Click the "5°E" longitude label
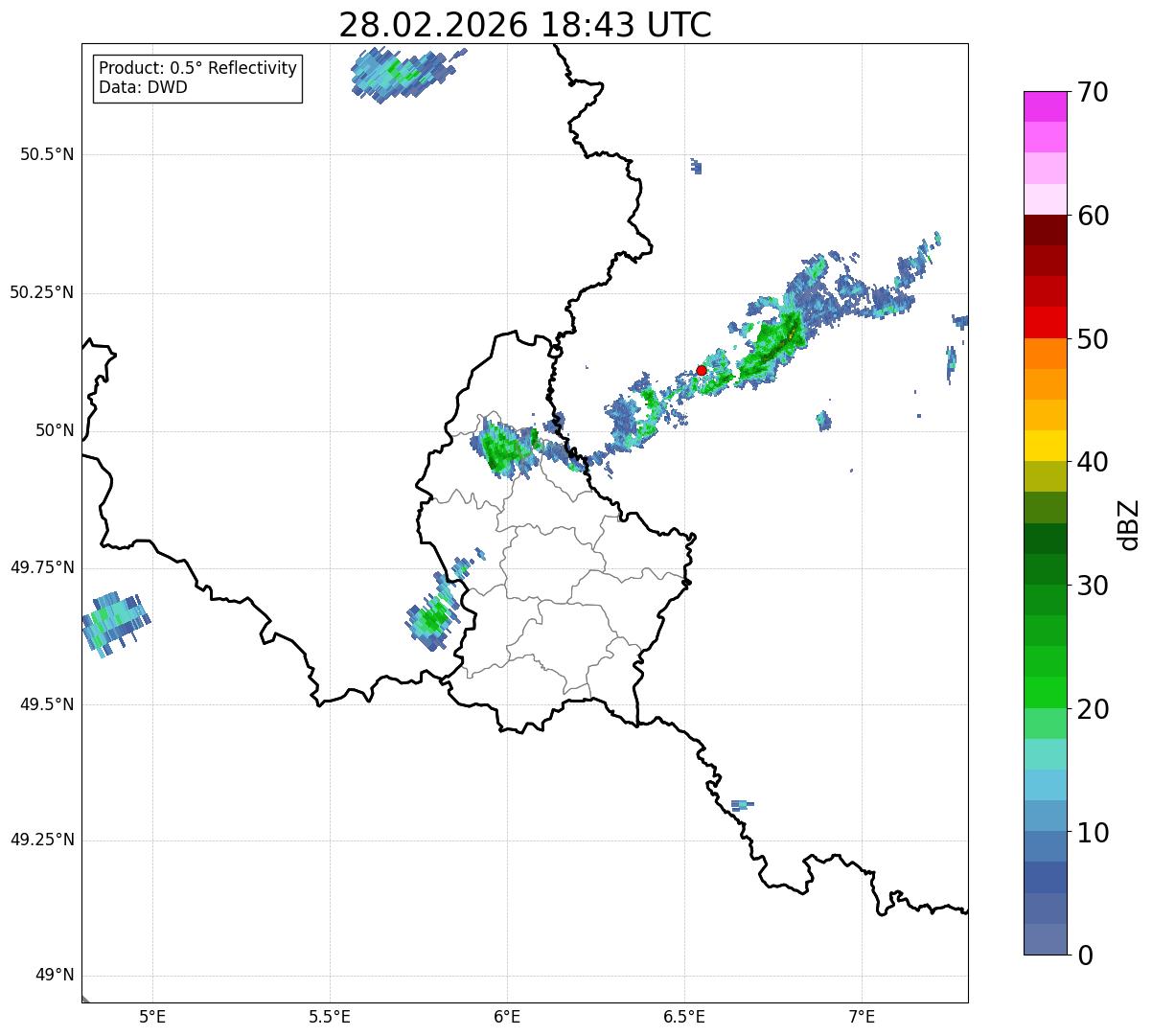The width and height of the screenshot is (1152, 1036). [152, 1018]
